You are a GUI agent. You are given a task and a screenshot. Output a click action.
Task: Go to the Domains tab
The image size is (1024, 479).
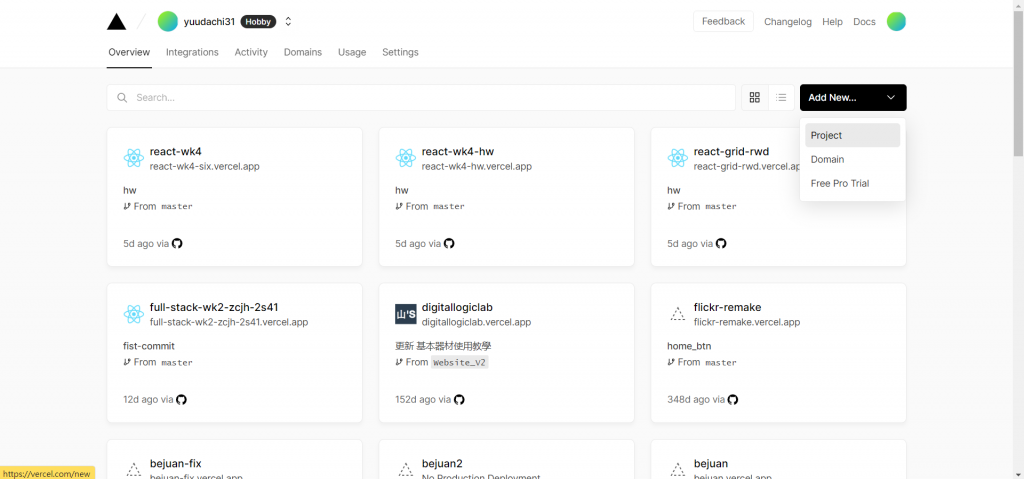point(302,52)
